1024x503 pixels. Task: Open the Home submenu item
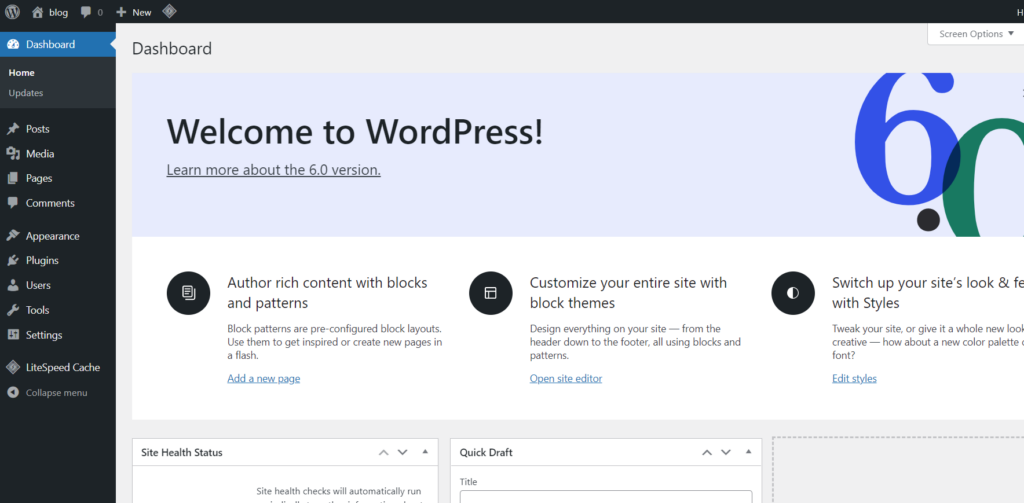[x=22, y=73]
